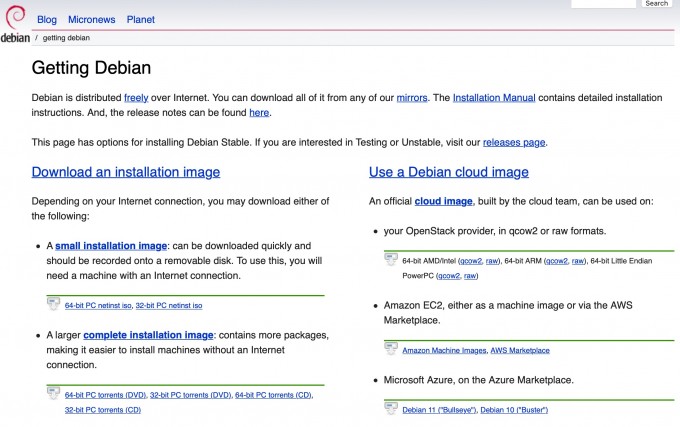Screen dimensions: 680x427
Task: Click the Debian swirl logo
Action: [14, 22]
